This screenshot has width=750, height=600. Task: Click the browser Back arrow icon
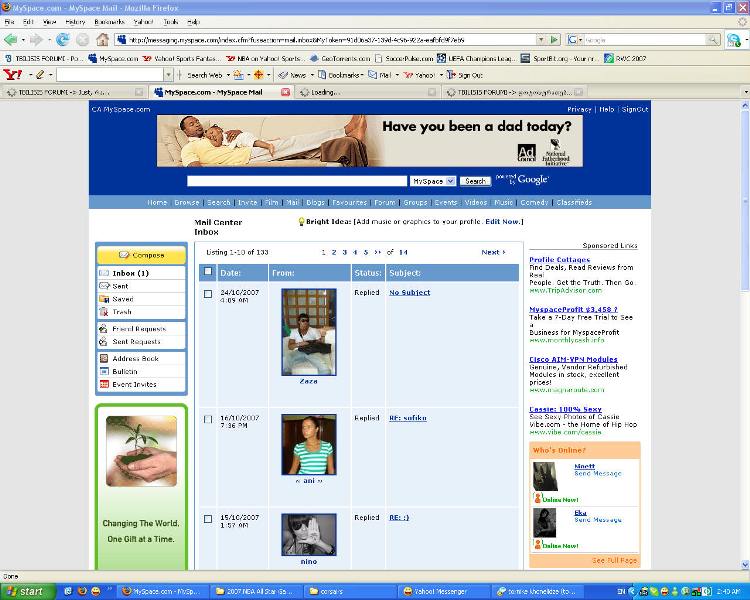(x=11, y=40)
